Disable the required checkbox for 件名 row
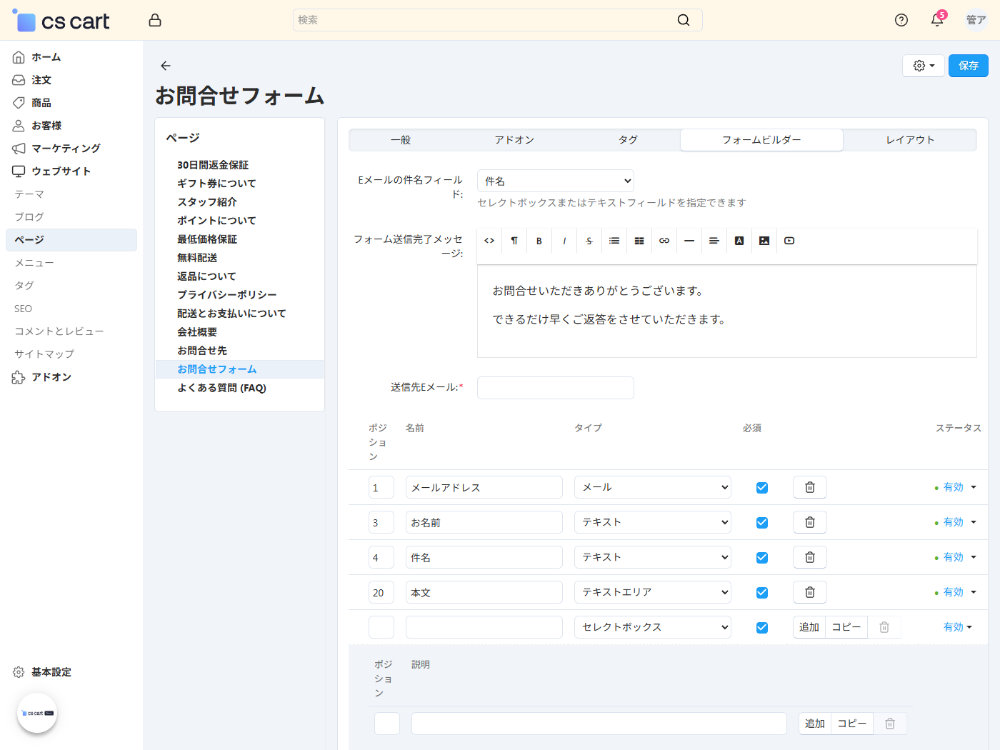This screenshot has width=1000, height=750. 762,557
